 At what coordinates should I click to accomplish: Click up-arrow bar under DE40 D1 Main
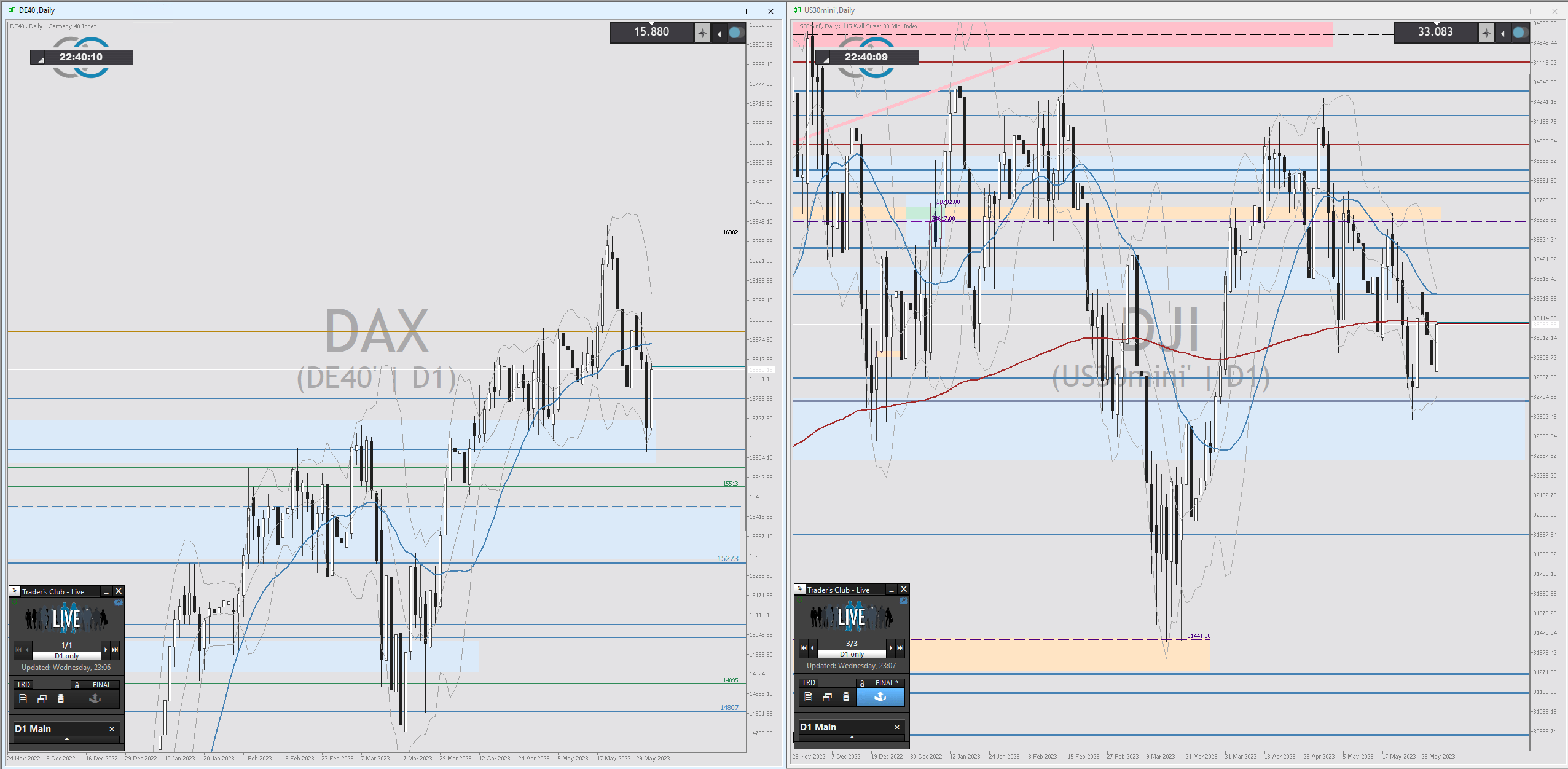tap(66, 739)
